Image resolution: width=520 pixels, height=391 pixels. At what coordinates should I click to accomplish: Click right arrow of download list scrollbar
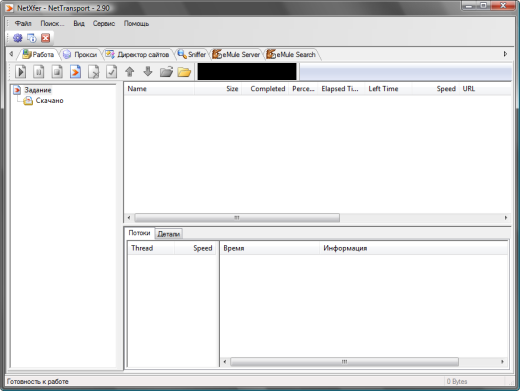tap(506, 218)
